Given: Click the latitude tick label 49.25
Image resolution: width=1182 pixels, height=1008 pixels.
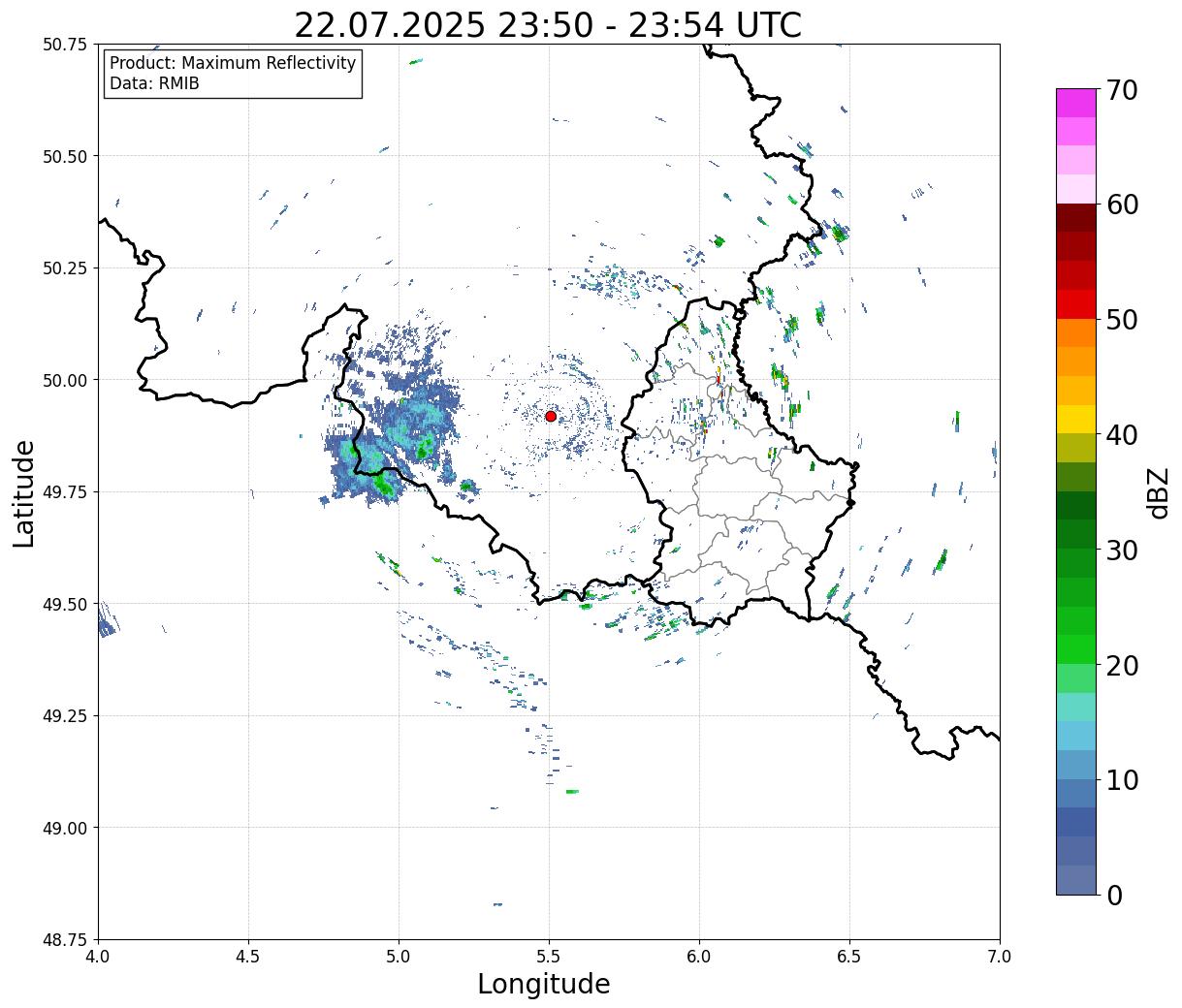Looking at the screenshot, I should (66, 716).
